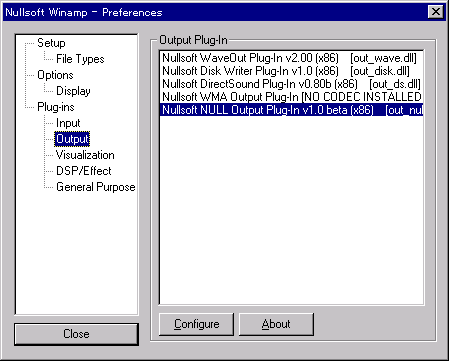
Task: Select Nullsoft WaveOut Plug-In v2.00
Action: (x=292, y=58)
